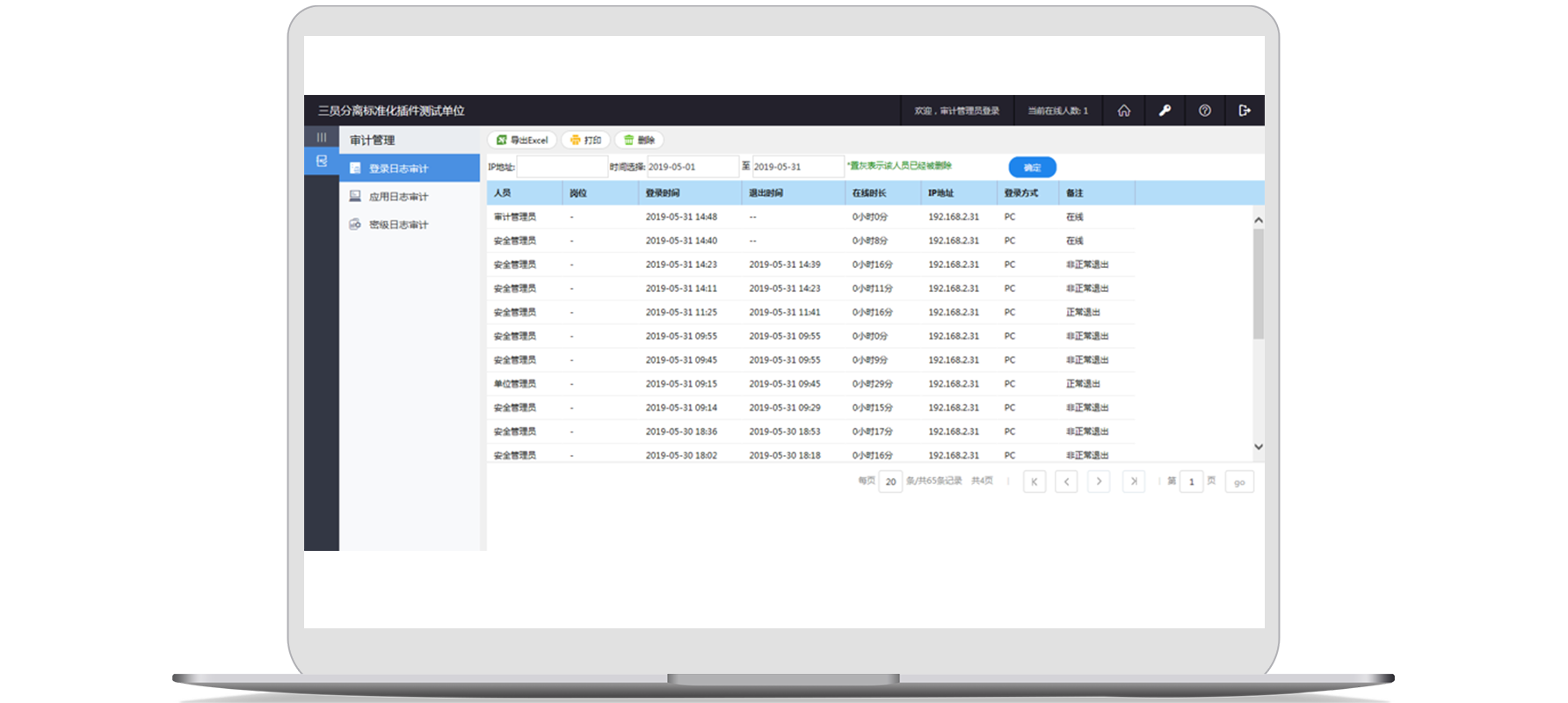Select the audit module icon in dark sidebar

pyautogui.click(x=322, y=162)
